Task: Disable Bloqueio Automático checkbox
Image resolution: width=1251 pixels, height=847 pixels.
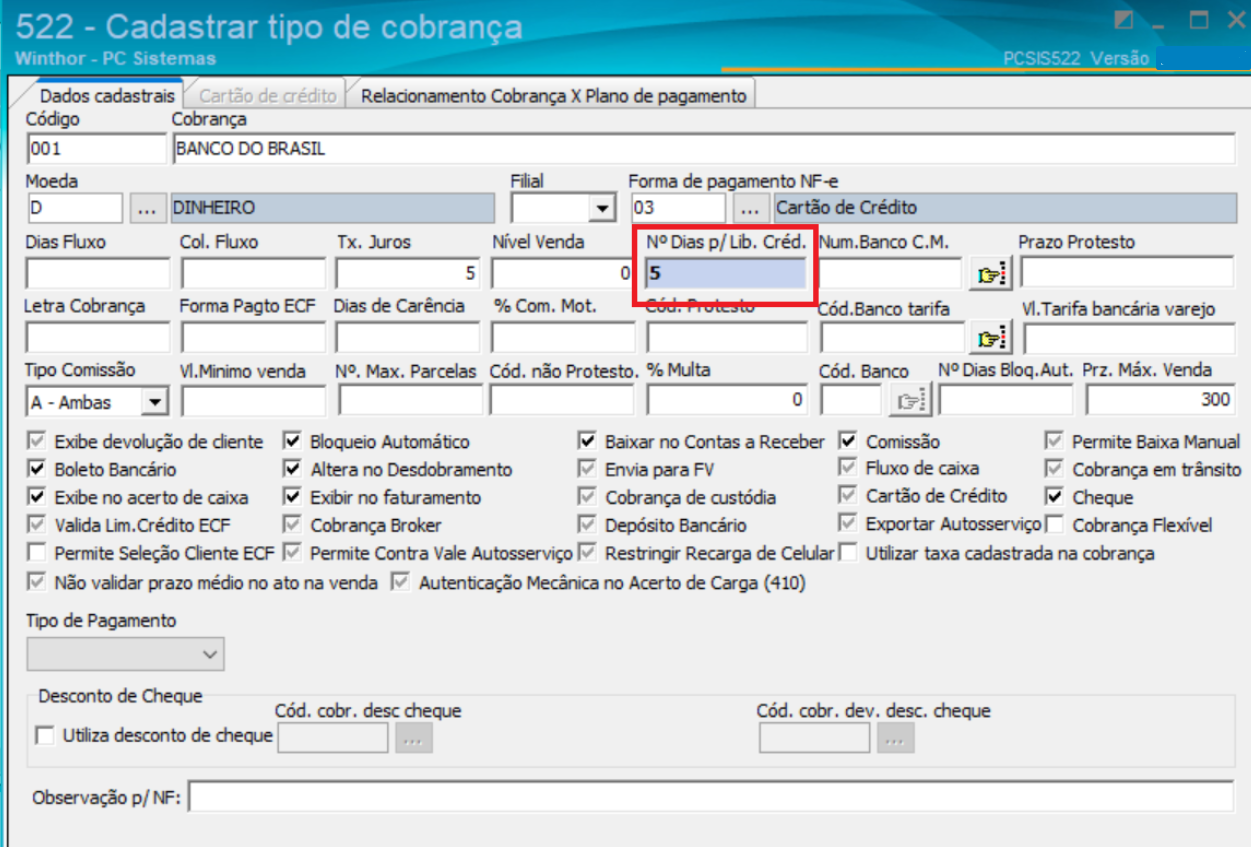Action: (x=293, y=441)
